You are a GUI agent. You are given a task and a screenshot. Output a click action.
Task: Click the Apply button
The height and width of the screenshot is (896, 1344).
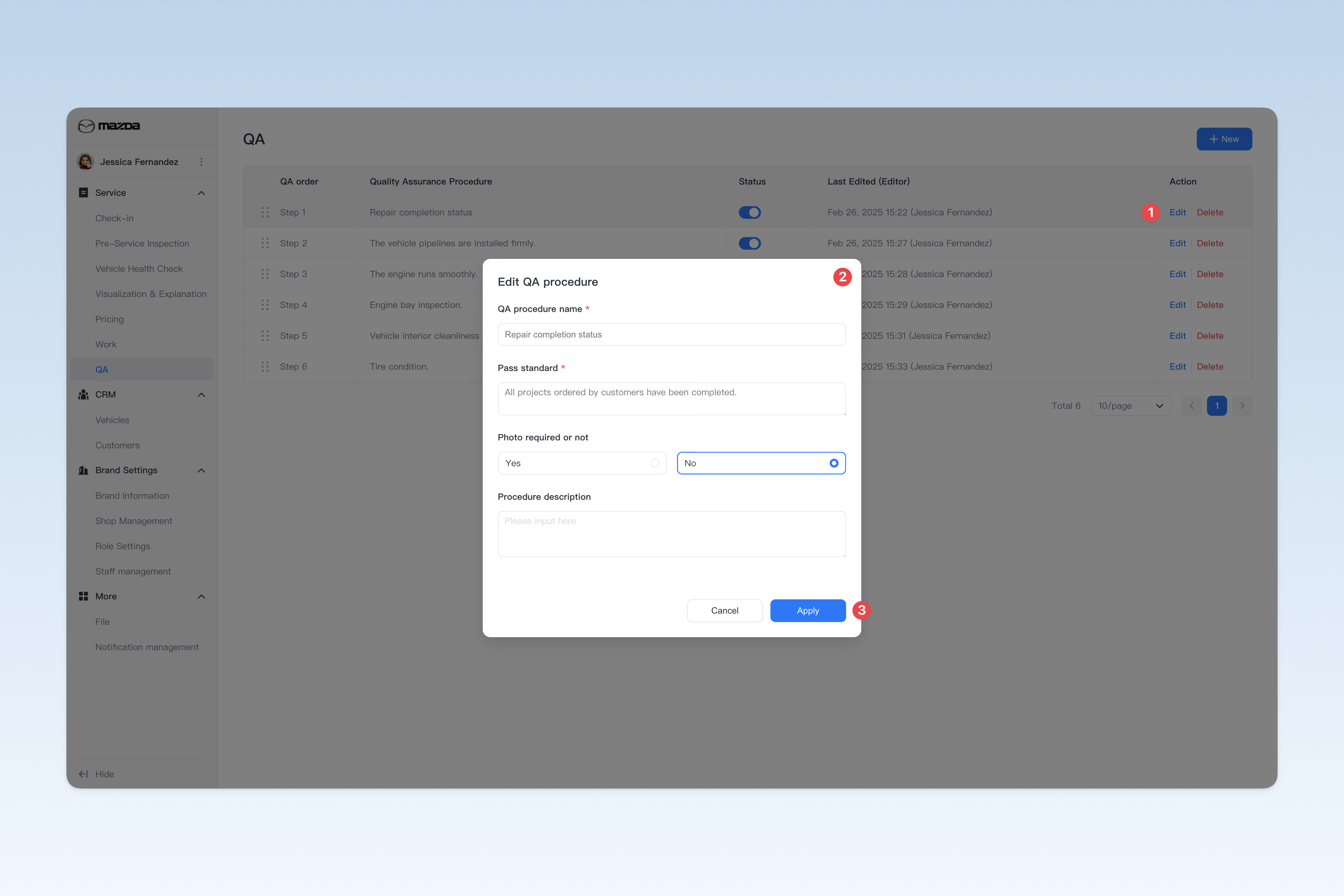[808, 611]
